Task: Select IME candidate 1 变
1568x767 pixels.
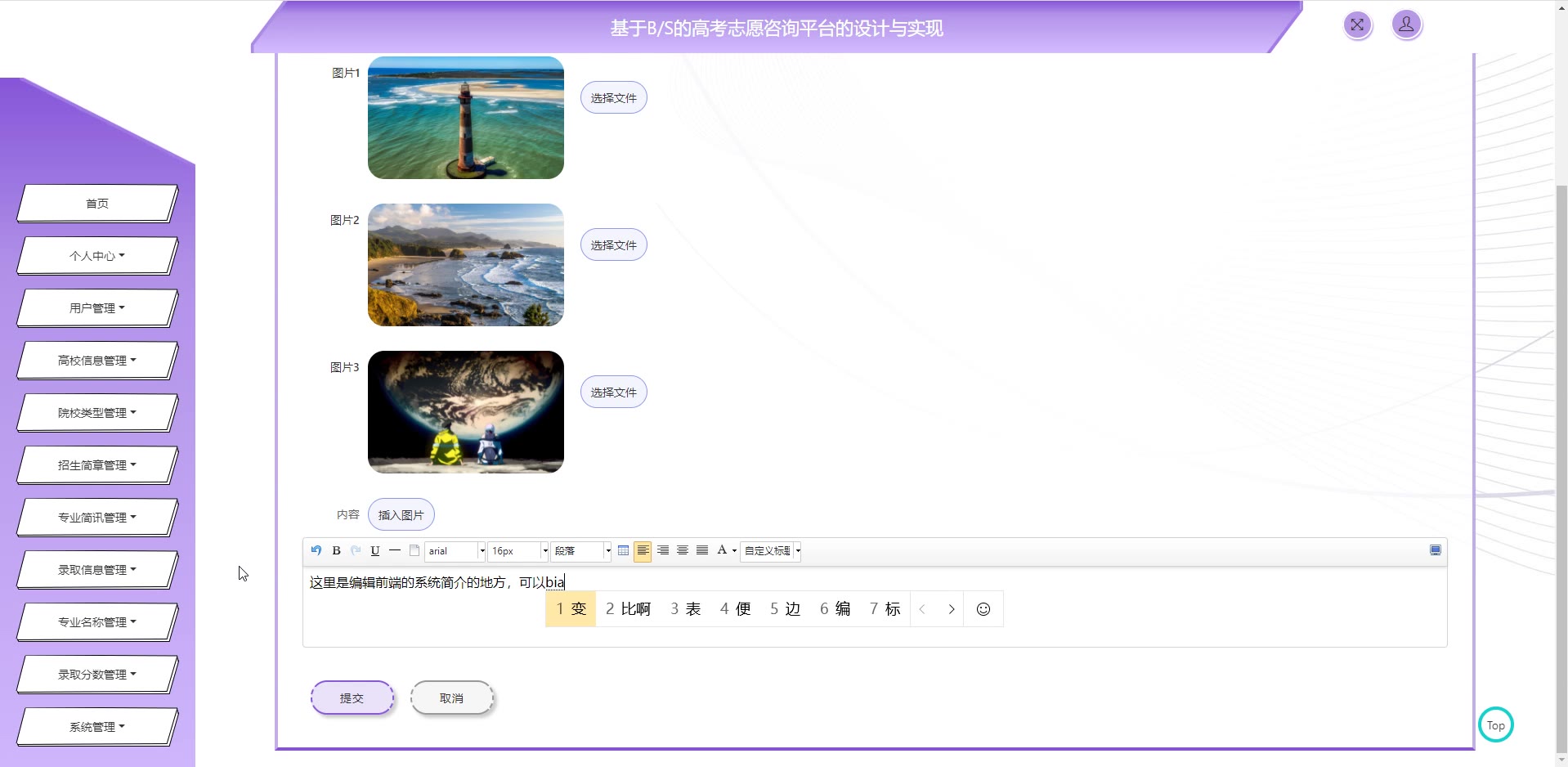Action: [x=571, y=609]
